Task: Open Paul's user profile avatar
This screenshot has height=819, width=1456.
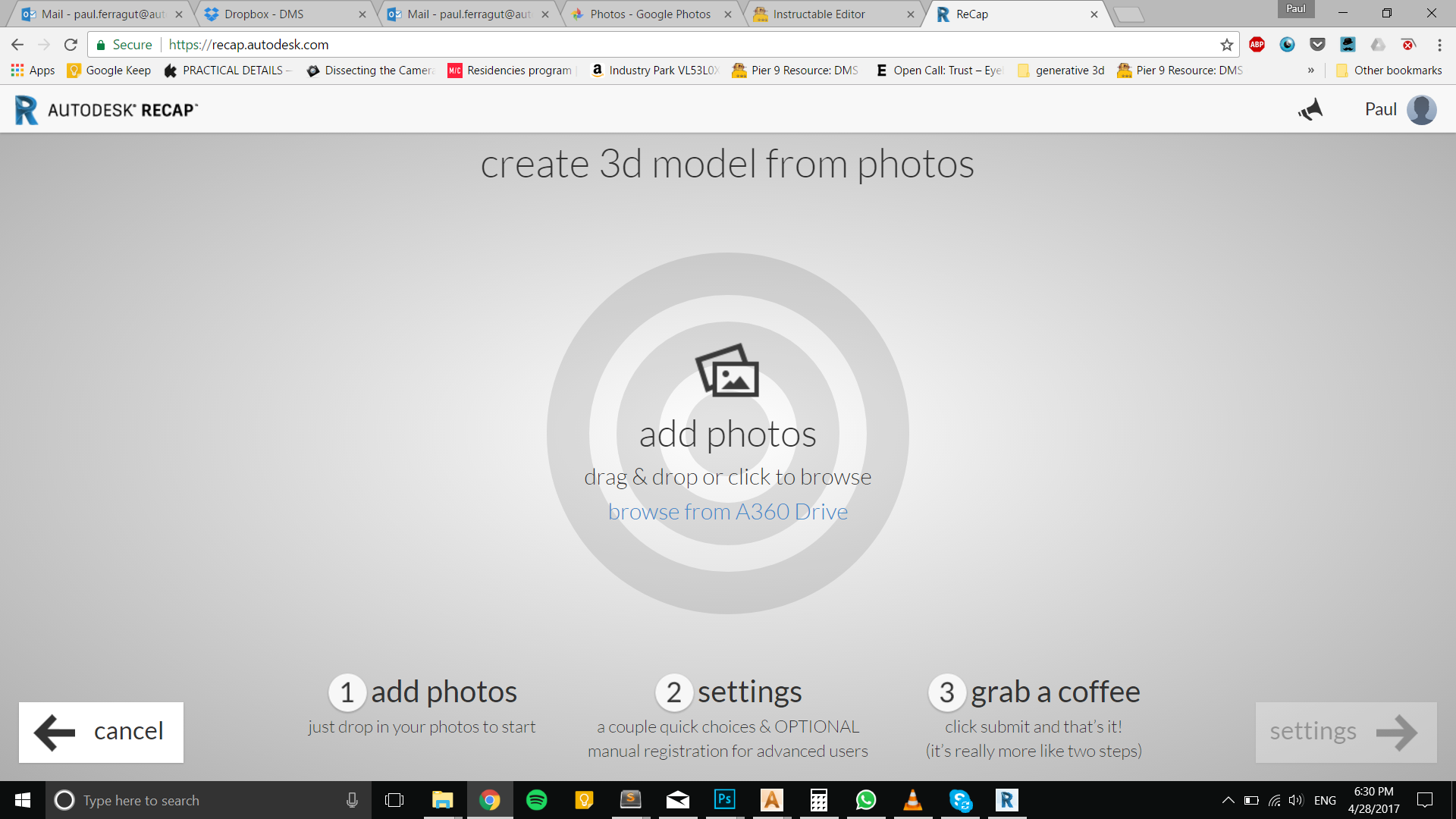Action: pyautogui.click(x=1421, y=110)
